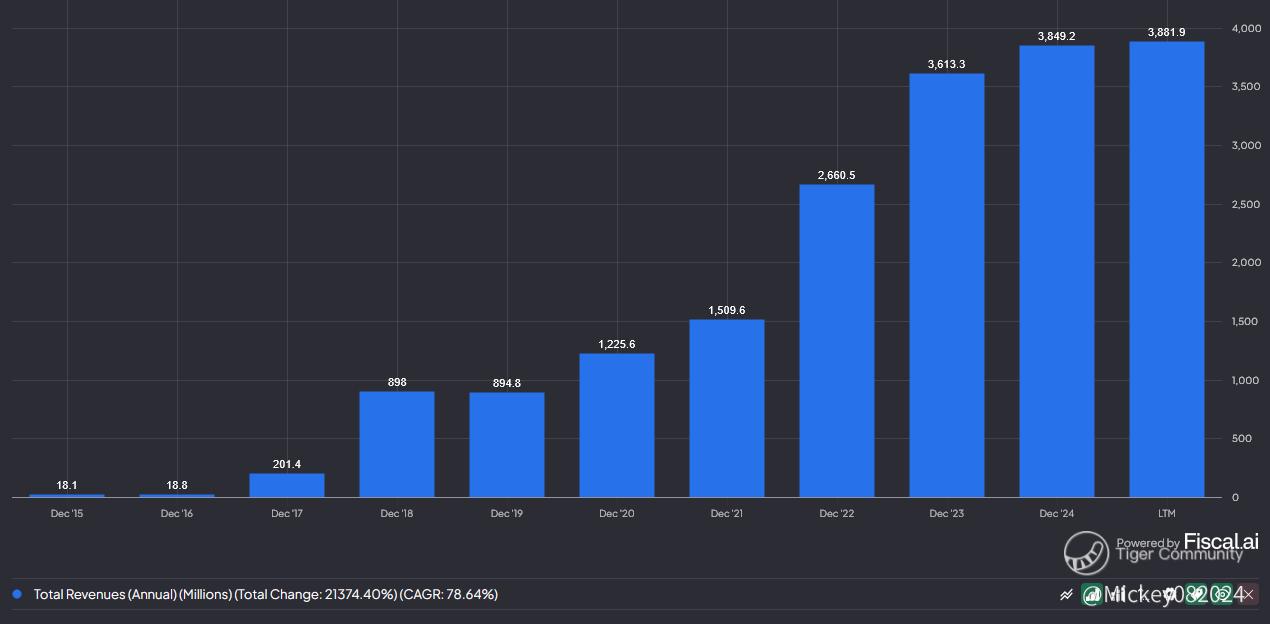This screenshot has height=624, width=1270.
Task: Click the 3,500 y-axis tick label
Action: click(1245, 87)
